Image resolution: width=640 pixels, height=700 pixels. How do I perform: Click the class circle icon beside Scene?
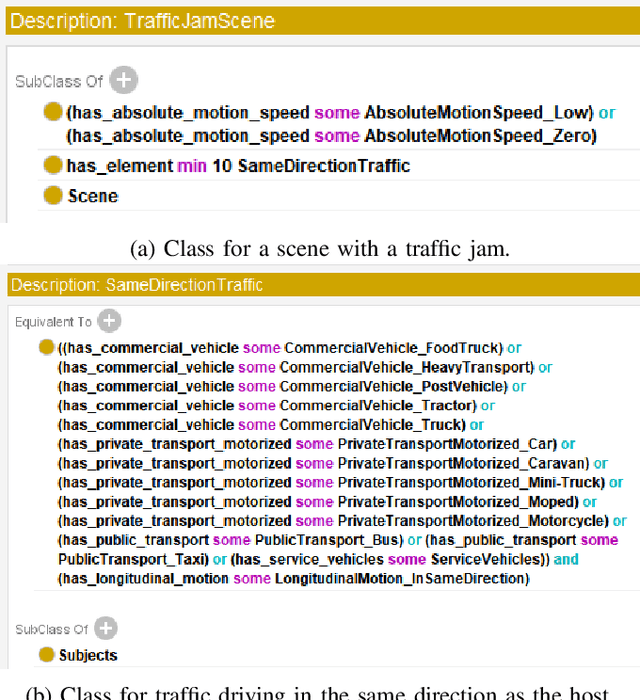coord(53,196)
